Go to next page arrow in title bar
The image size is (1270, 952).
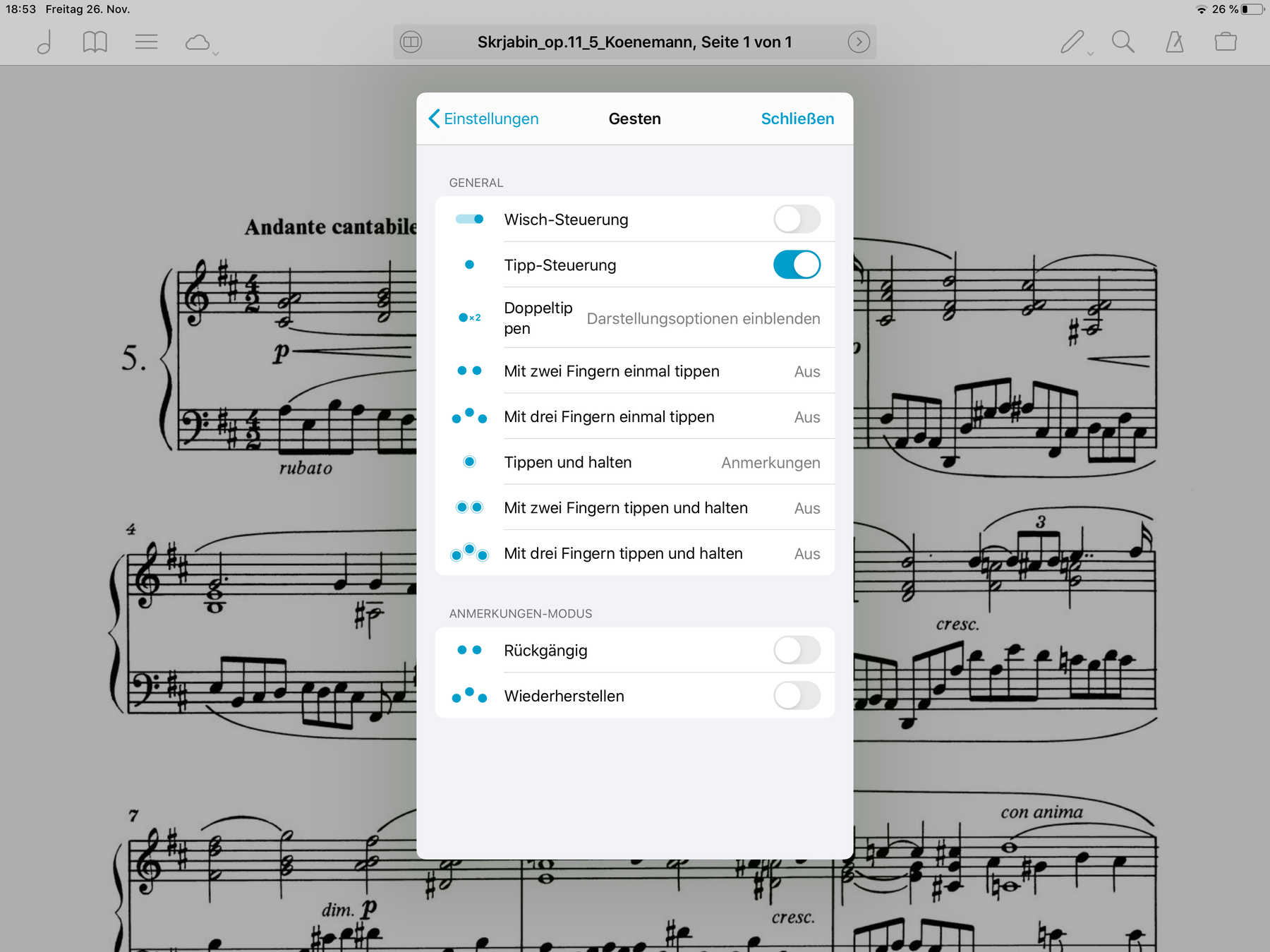859,42
